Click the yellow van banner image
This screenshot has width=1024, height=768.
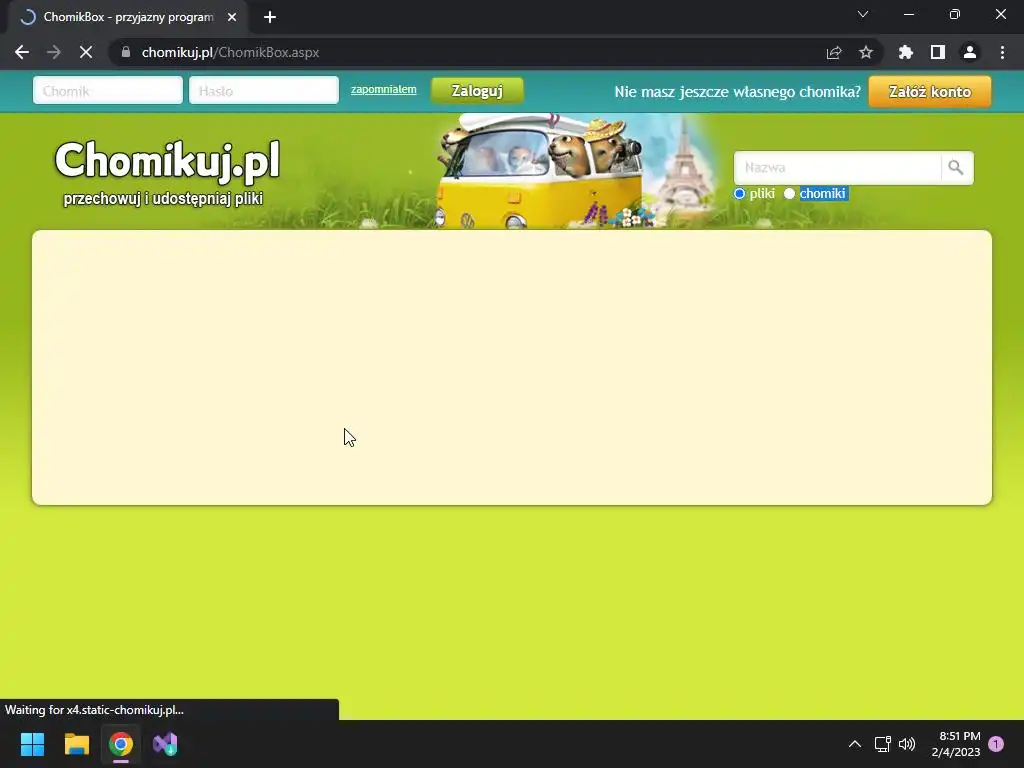coord(539,172)
